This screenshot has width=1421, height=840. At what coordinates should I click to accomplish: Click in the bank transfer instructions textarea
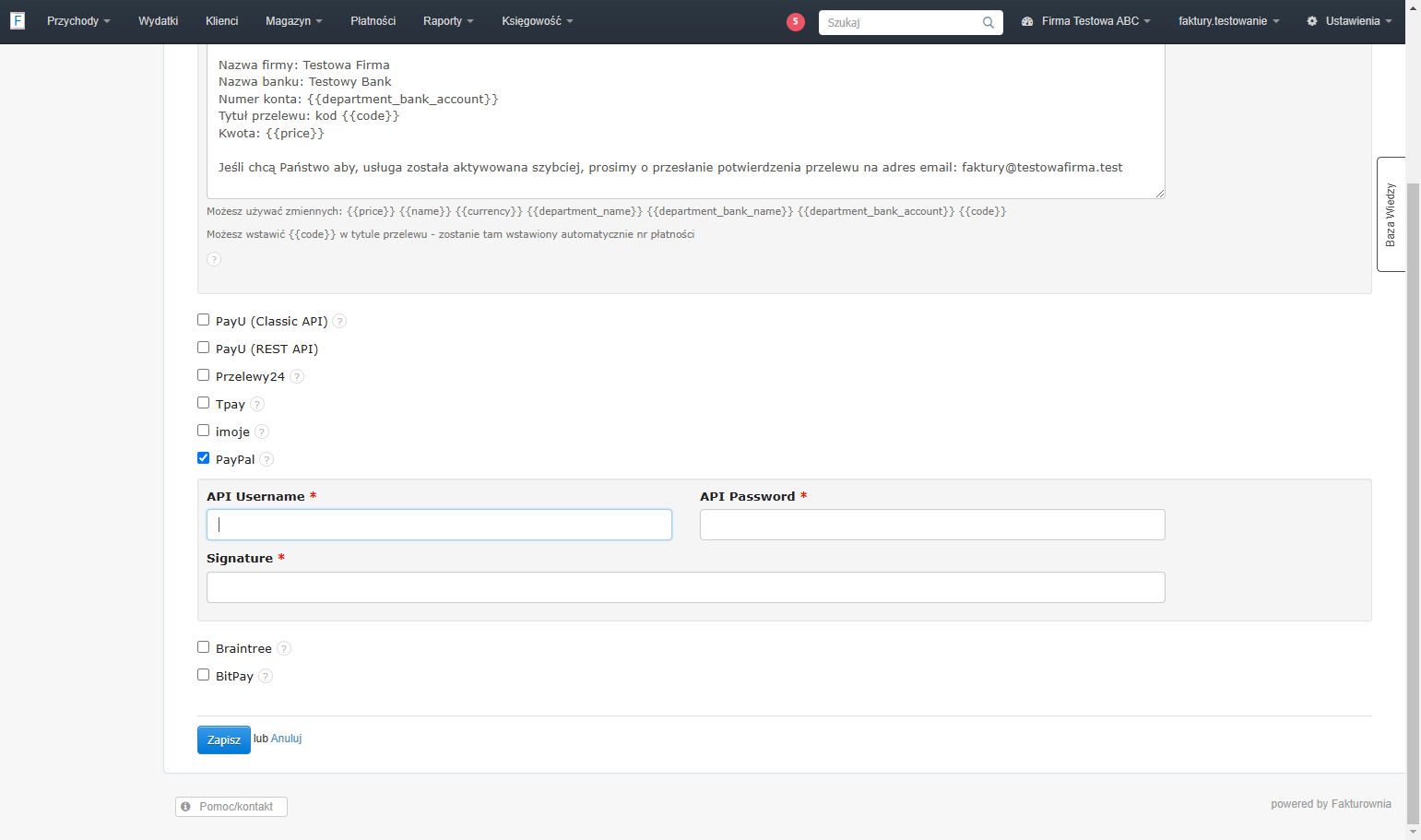tap(686, 121)
